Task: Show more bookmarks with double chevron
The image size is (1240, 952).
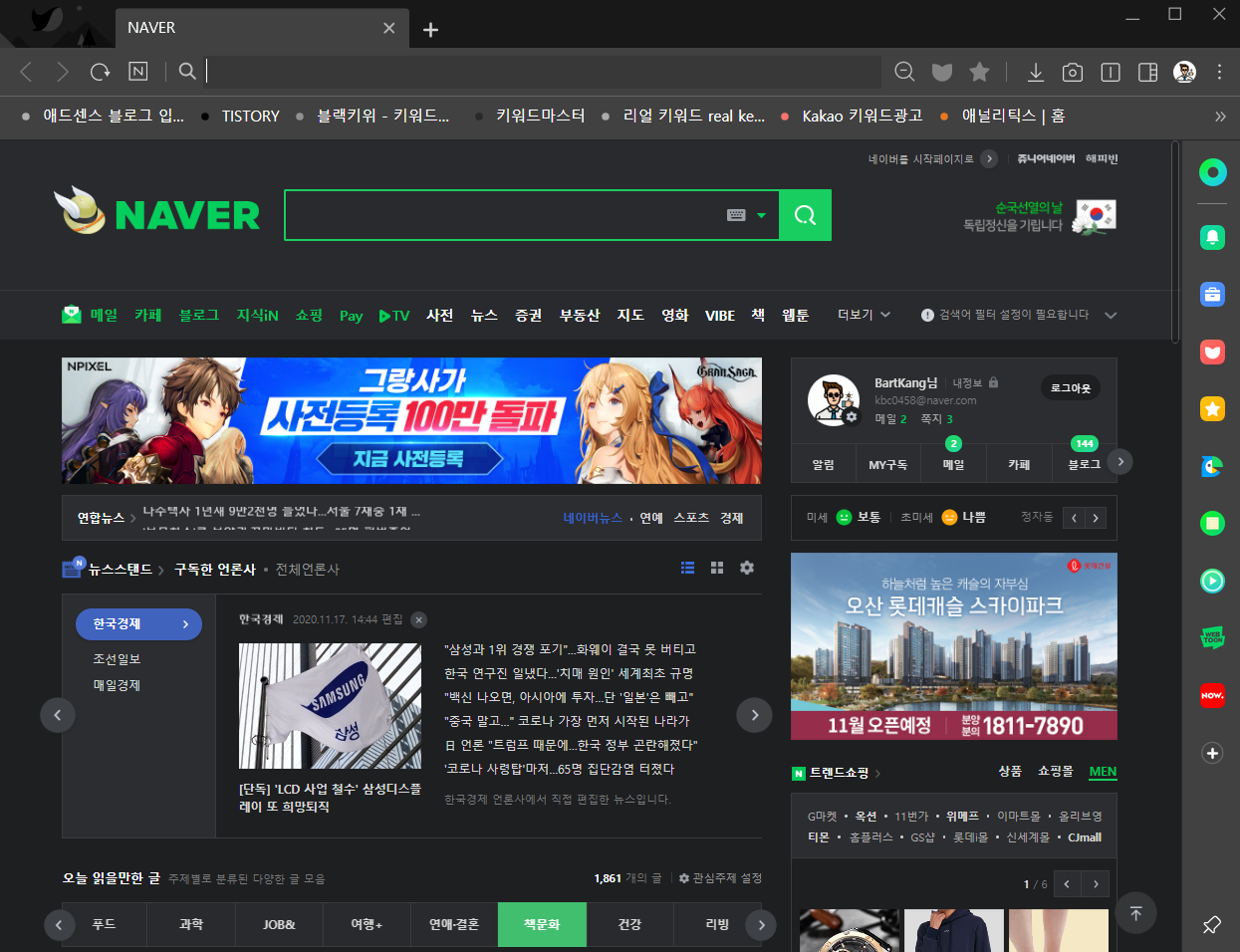Action: coord(1220,117)
